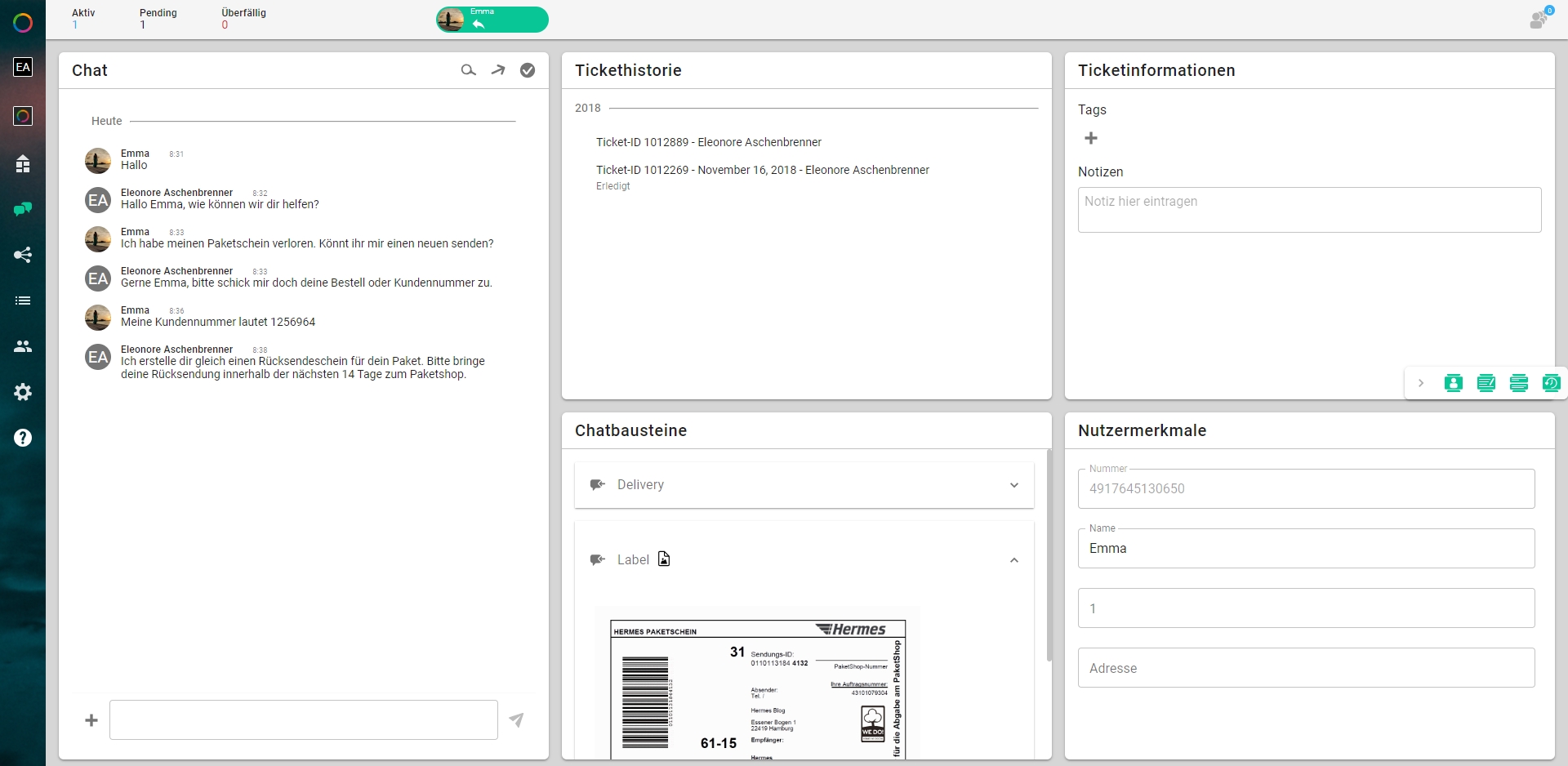Click the Name field containing Emma

1307,548
